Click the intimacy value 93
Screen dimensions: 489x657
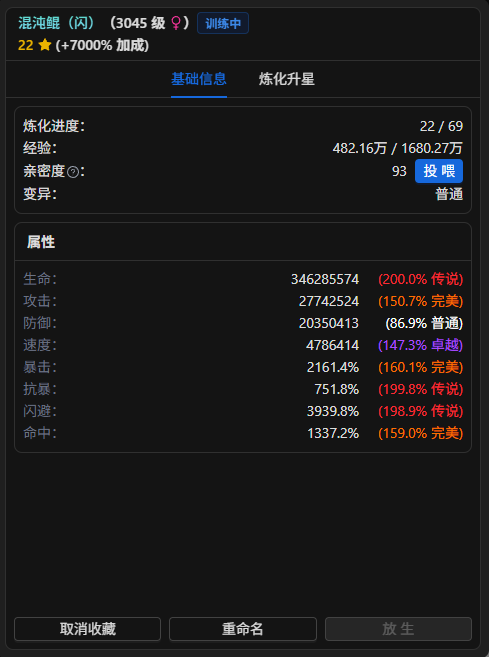pos(399,171)
